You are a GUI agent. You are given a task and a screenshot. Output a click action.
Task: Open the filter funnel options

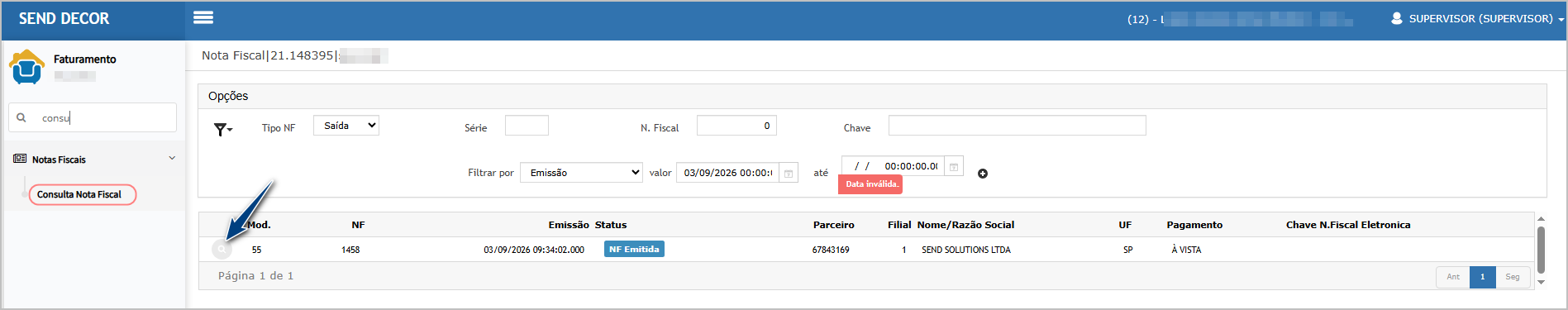point(223,129)
